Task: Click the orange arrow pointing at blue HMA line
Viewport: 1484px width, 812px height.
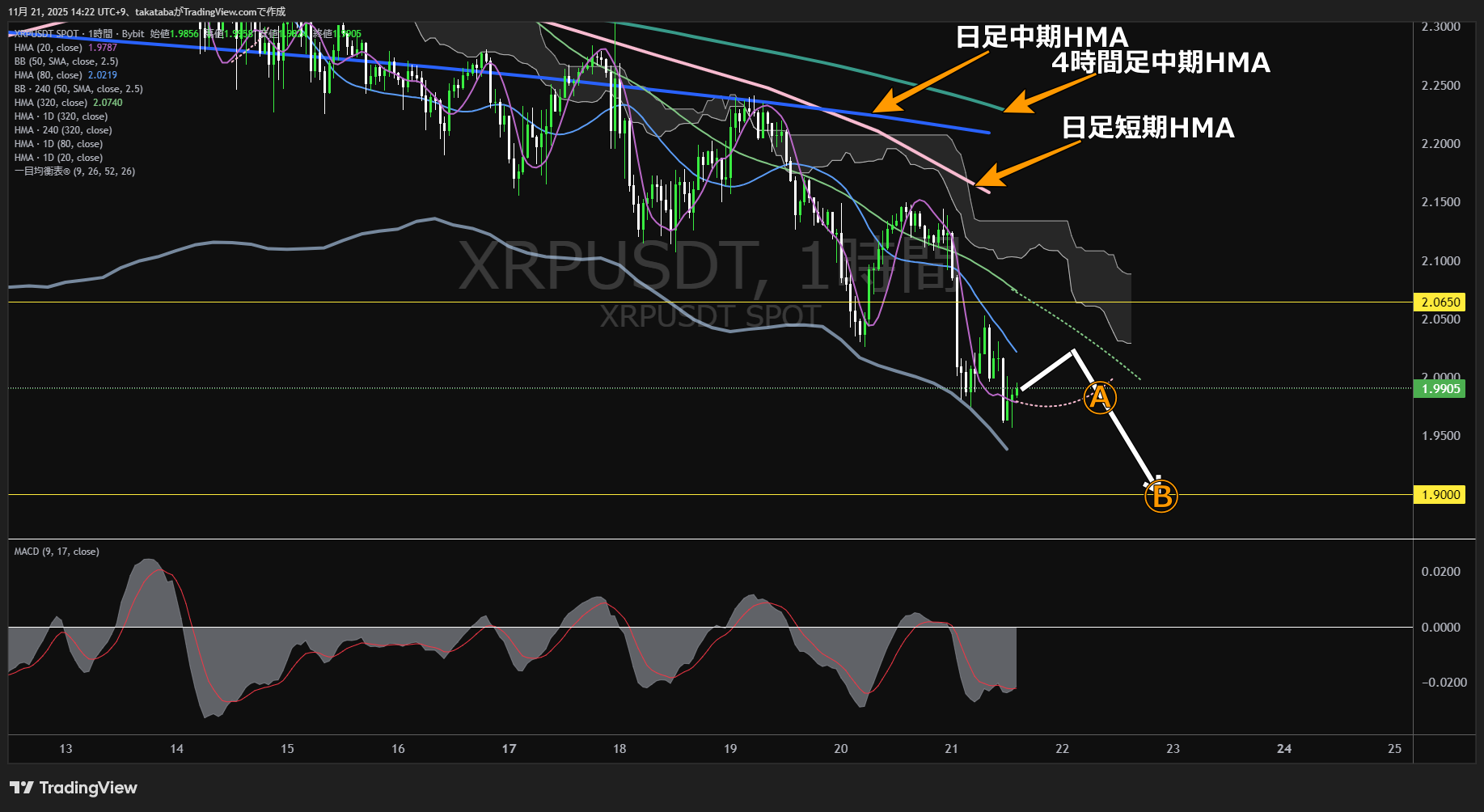Action: click(x=930, y=82)
